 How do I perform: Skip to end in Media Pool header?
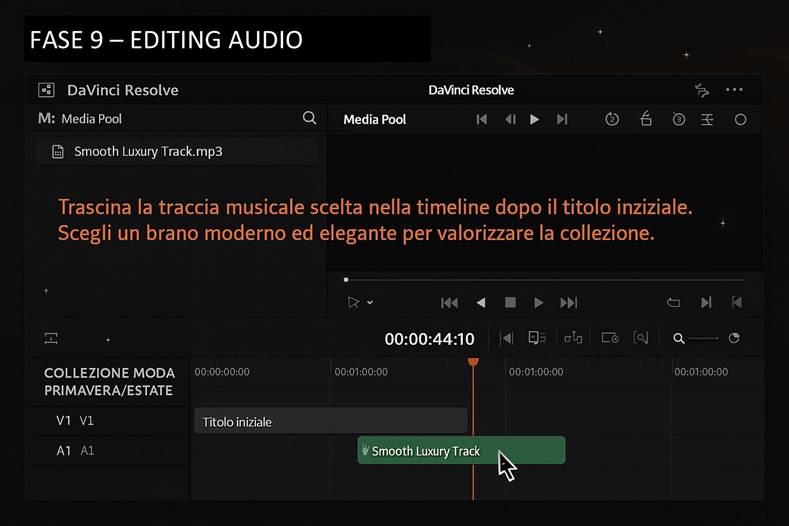[x=562, y=119]
